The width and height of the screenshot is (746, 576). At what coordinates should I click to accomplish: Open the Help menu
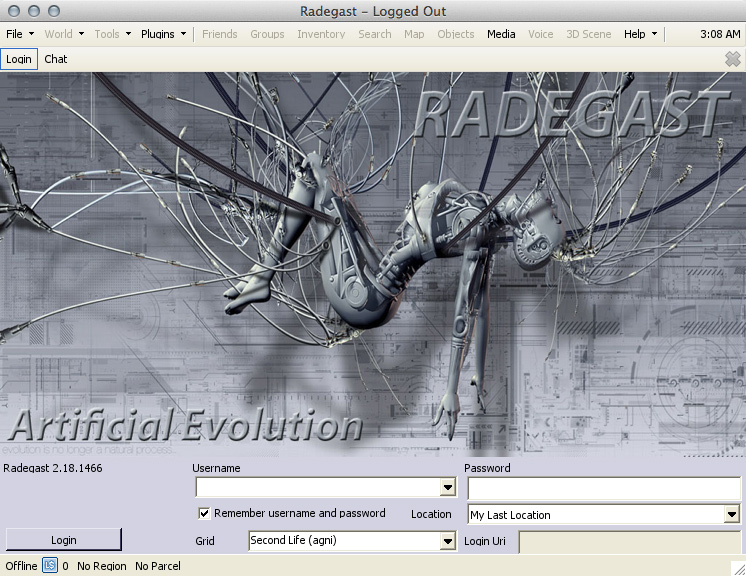(x=640, y=34)
